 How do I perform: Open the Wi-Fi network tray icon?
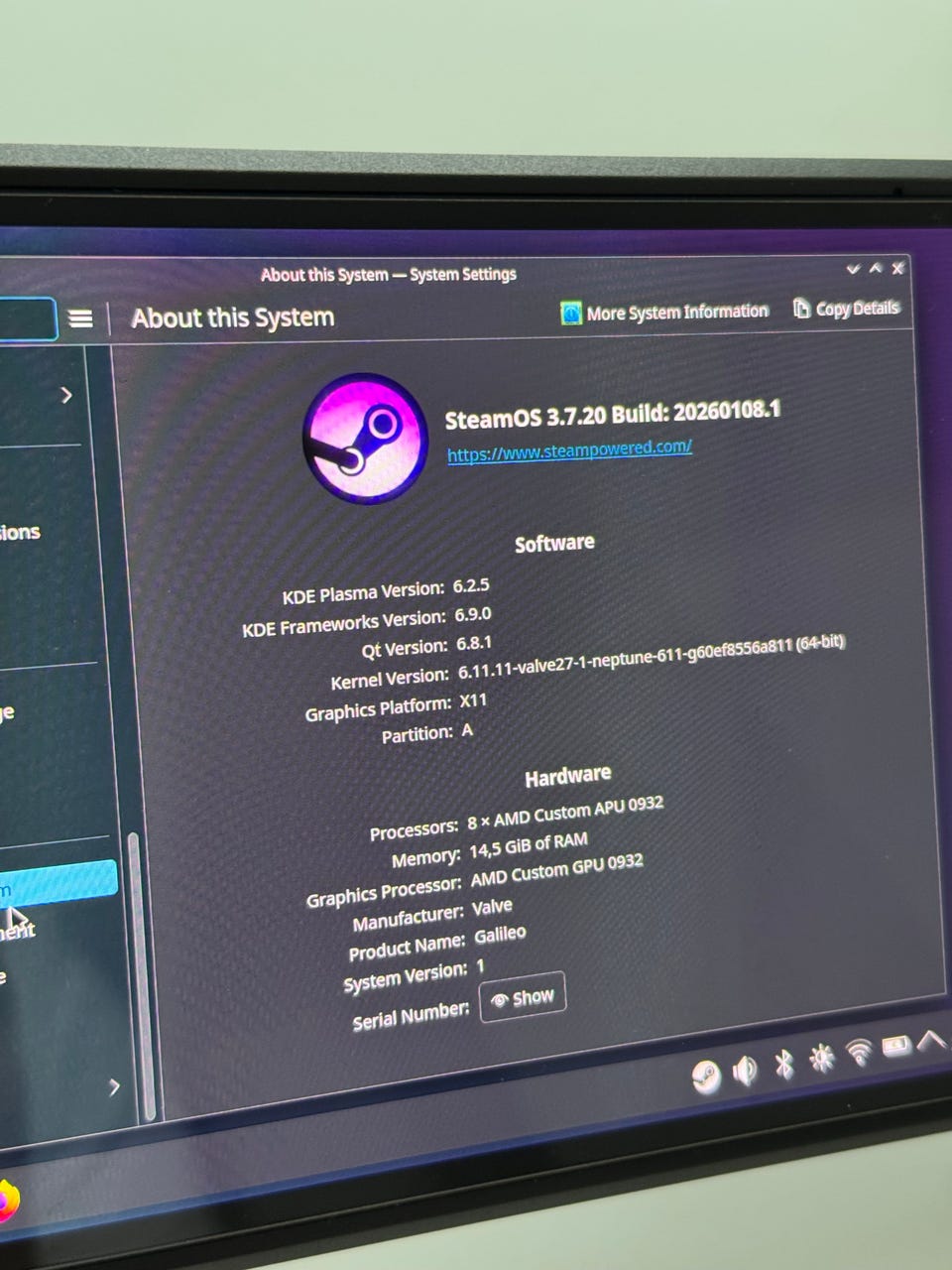859,1052
